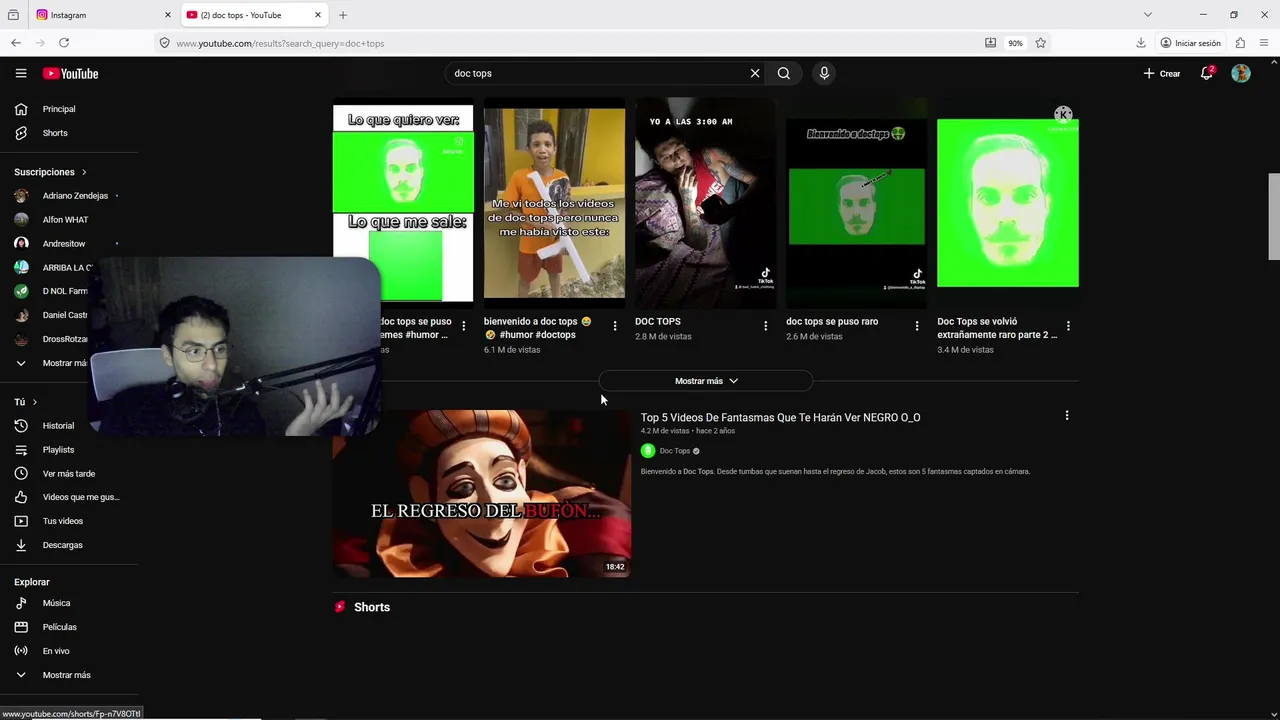
Task: Open Películas under Explorar
Action: click(x=60, y=627)
